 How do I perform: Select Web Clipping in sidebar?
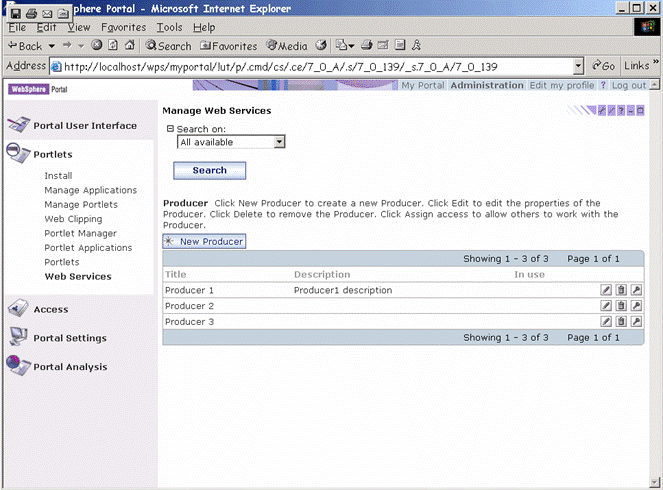tap(73, 219)
